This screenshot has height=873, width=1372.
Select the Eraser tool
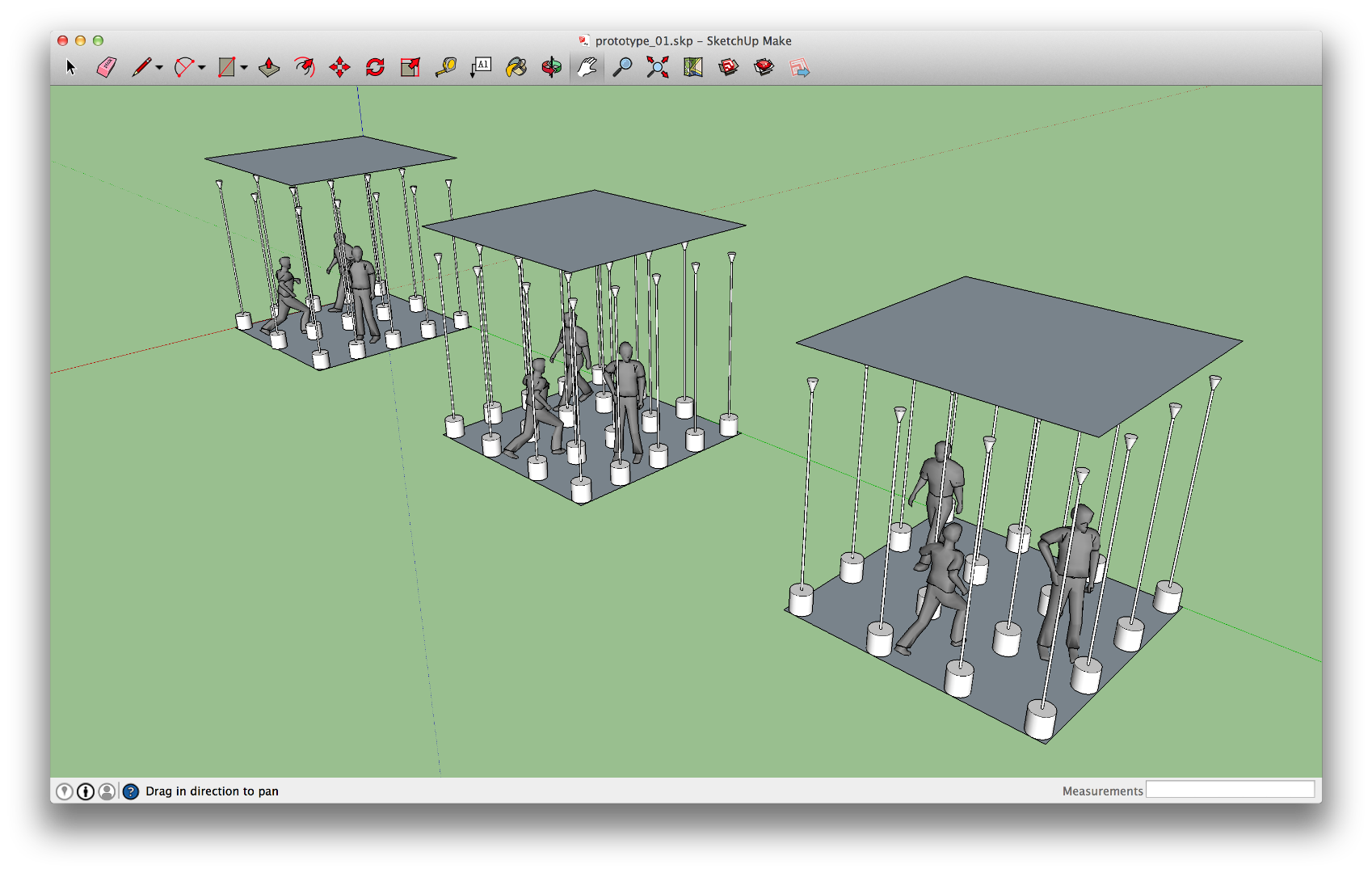tap(107, 67)
